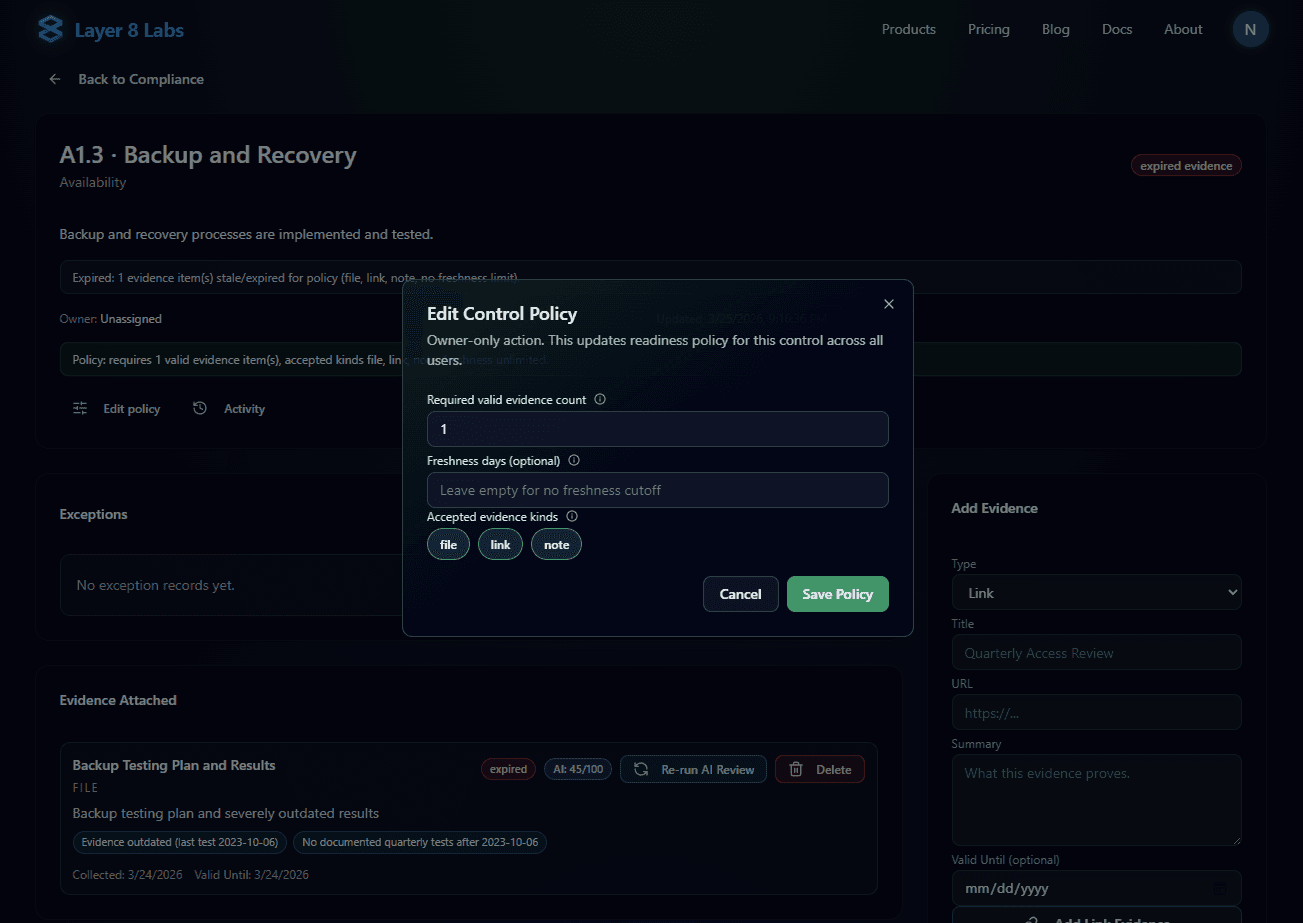Focus the Freshness days input field

pyautogui.click(x=657, y=490)
